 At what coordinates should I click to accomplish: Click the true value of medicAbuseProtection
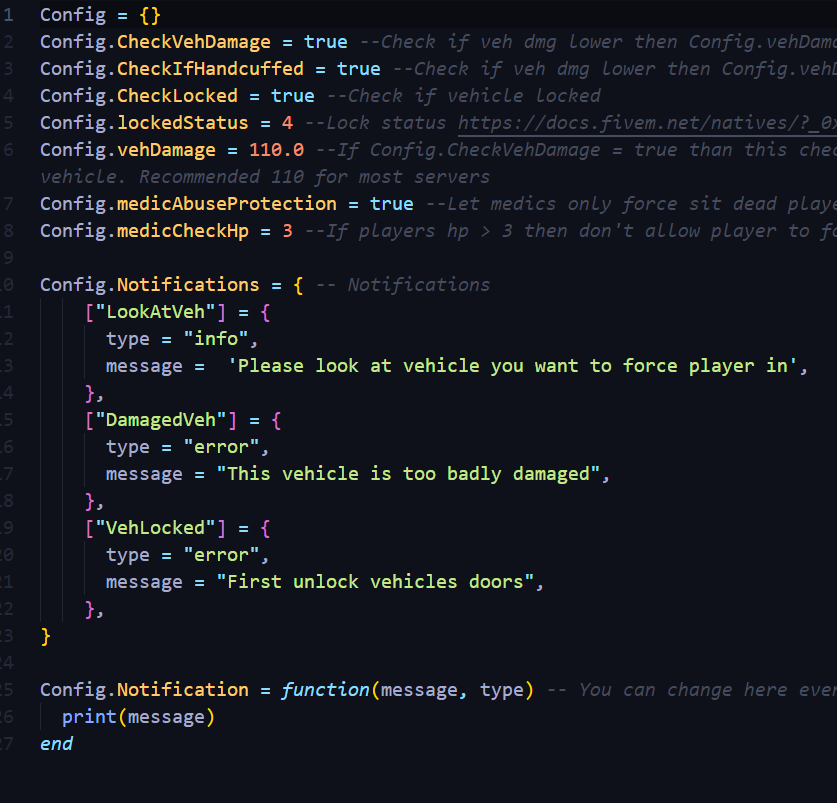[x=391, y=204]
